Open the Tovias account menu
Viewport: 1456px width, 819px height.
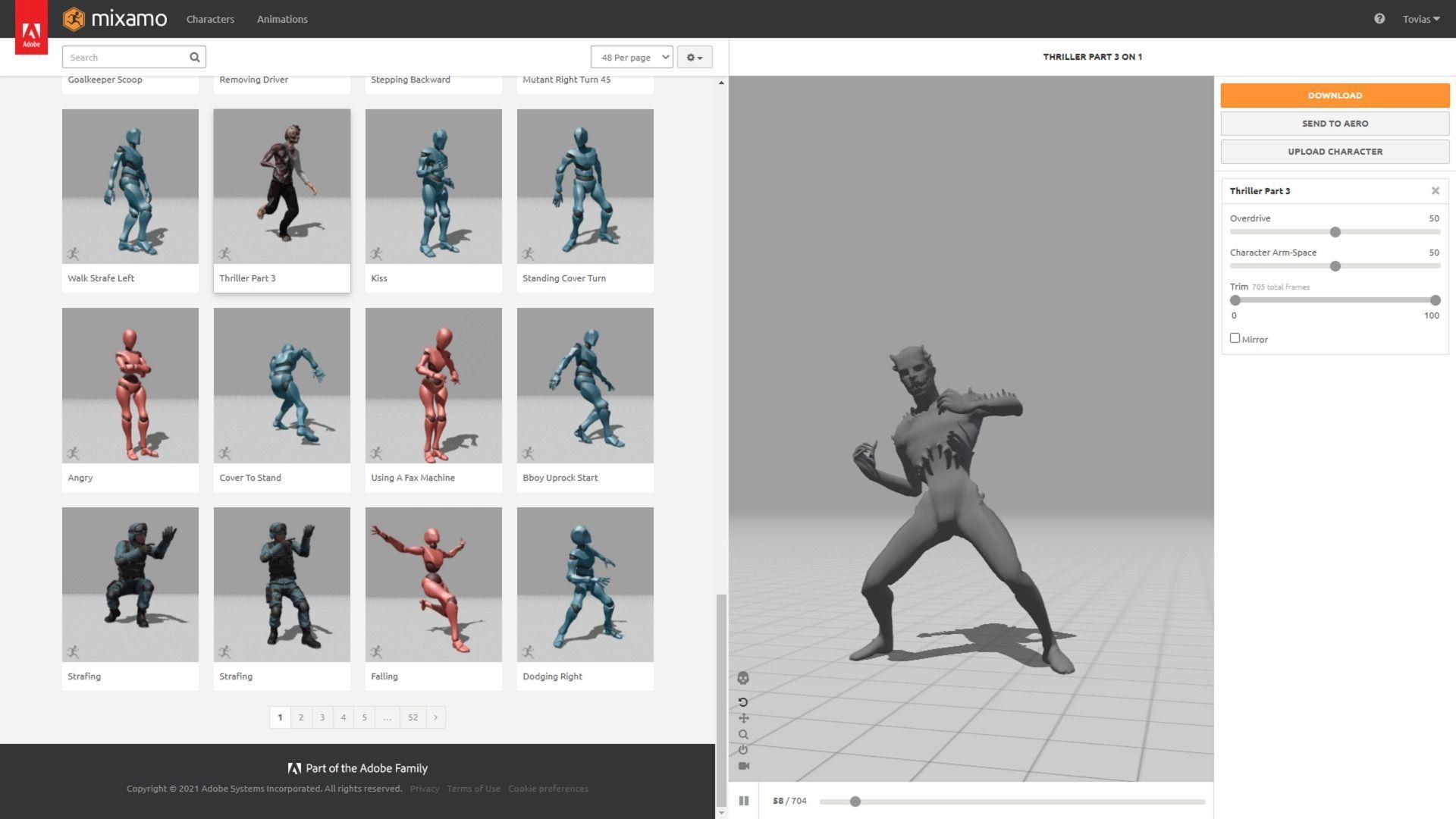pos(1420,19)
